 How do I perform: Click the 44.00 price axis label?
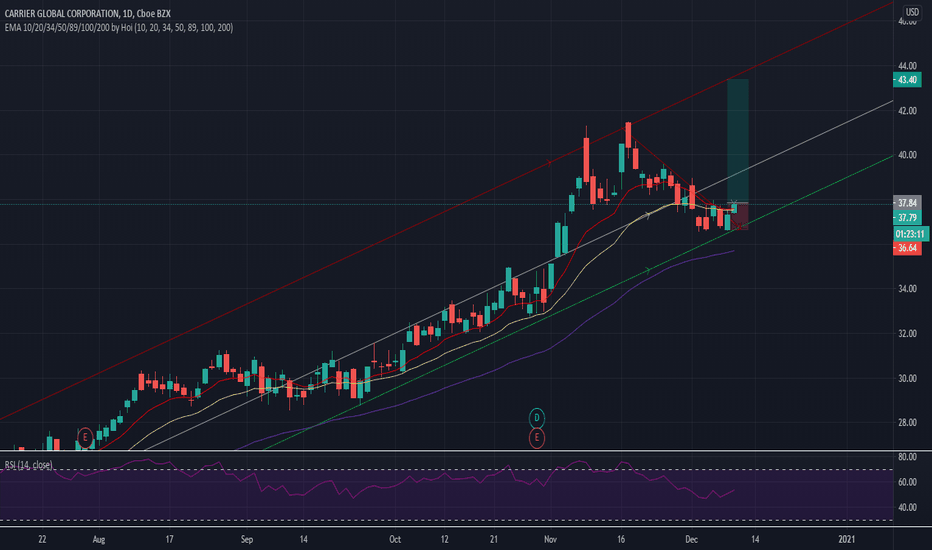[x=907, y=66]
